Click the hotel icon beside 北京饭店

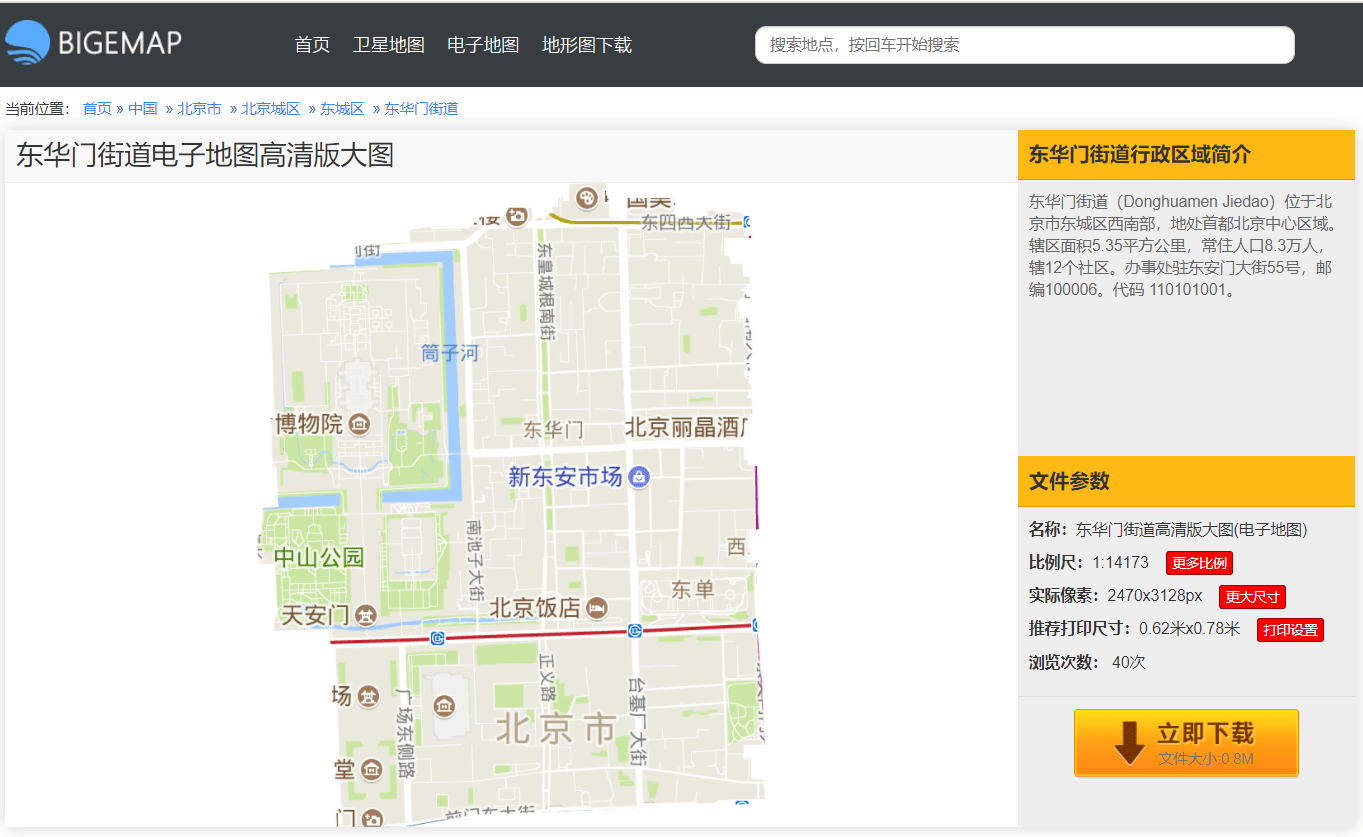[x=597, y=607]
